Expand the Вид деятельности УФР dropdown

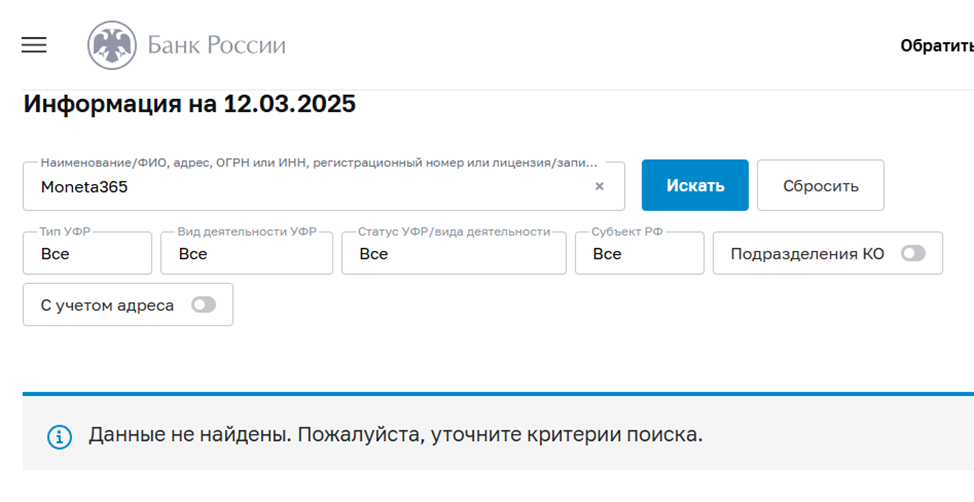tap(247, 253)
